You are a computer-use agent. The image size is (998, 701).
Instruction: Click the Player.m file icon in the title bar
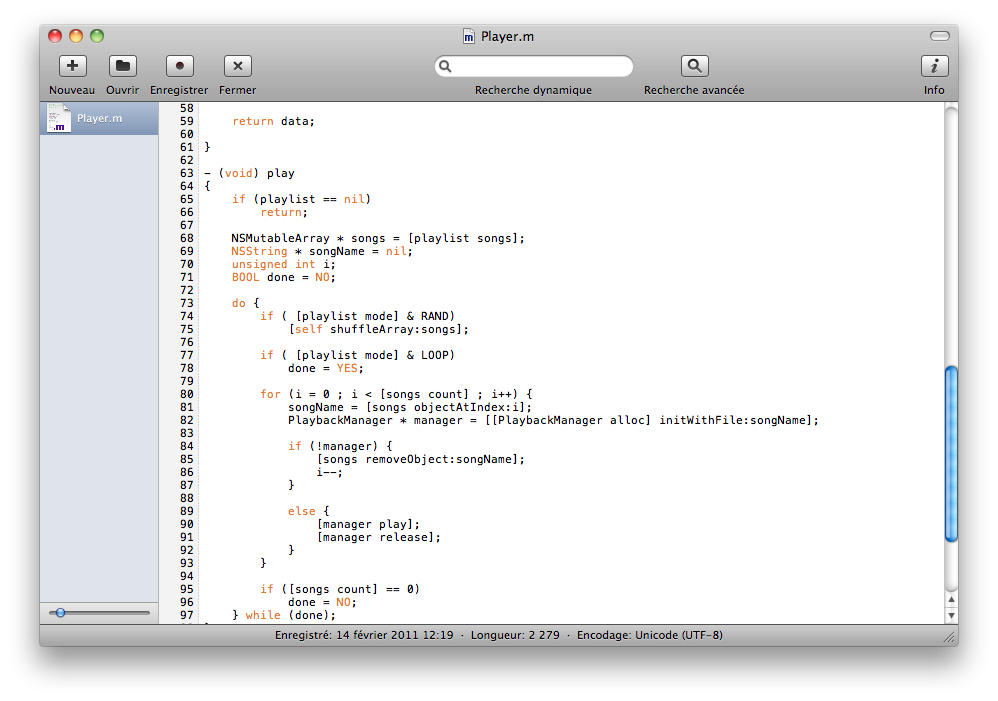tap(468, 36)
